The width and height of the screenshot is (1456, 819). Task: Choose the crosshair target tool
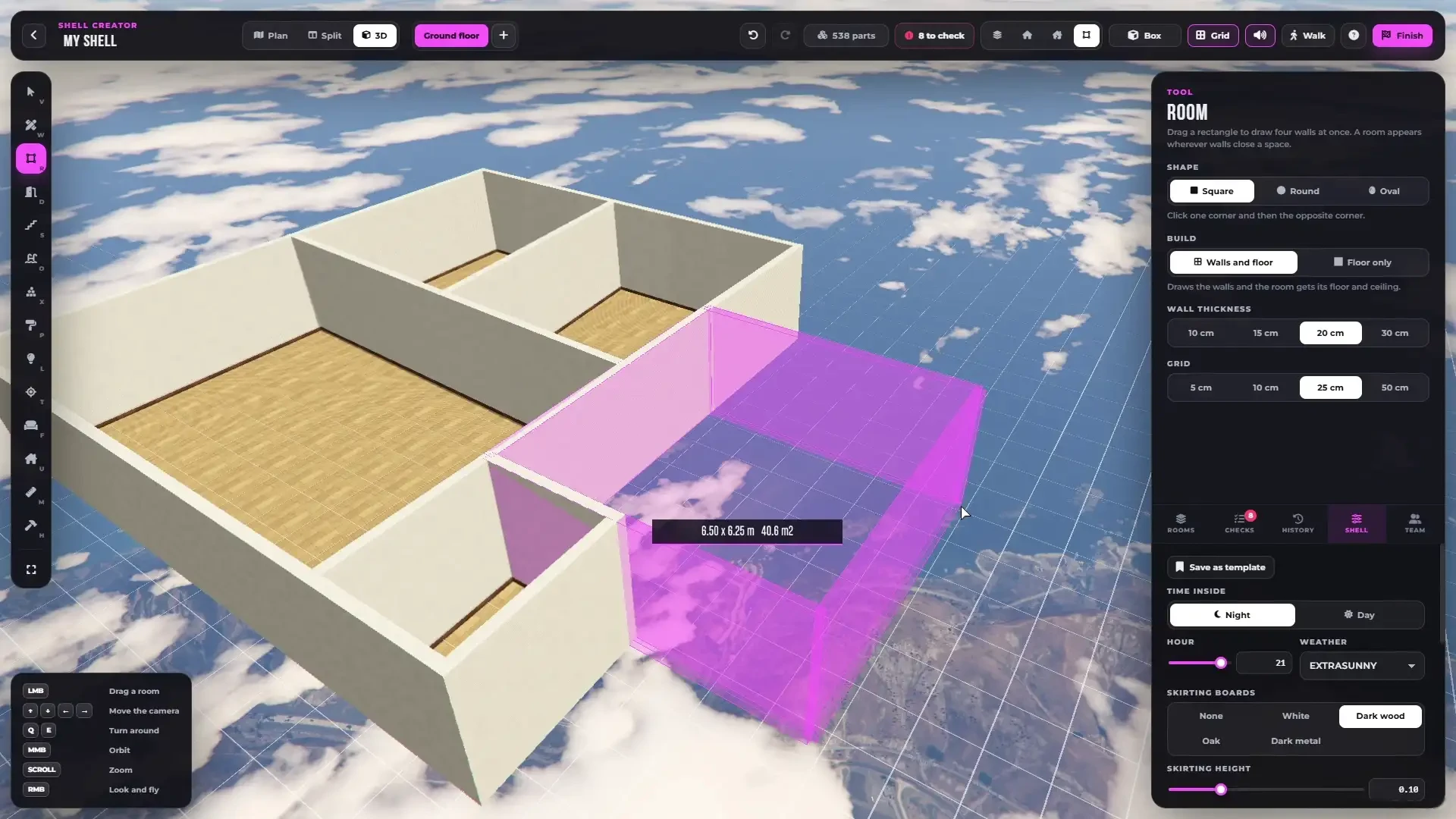31,392
